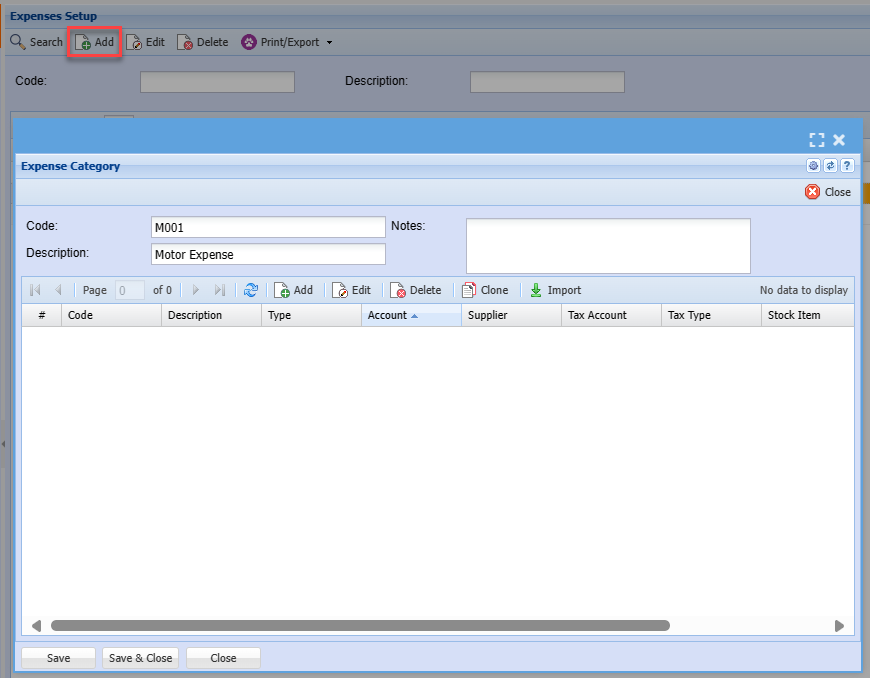Screen dimensions: 870x678
Task: Click the Supplier column header
Action: tap(510, 315)
